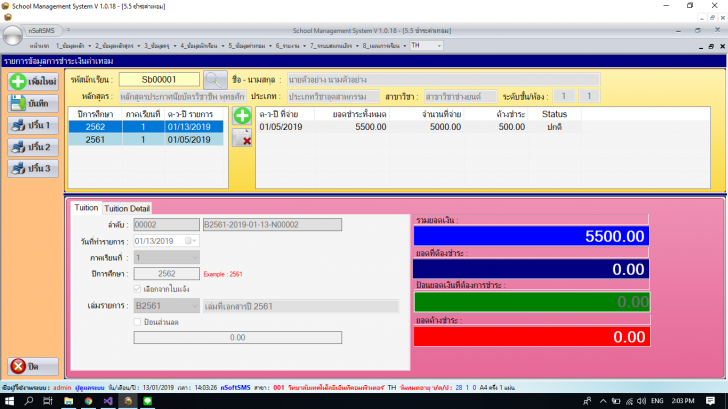
Task: Click the nSoftSMS title tab
Action: [41, 30]
